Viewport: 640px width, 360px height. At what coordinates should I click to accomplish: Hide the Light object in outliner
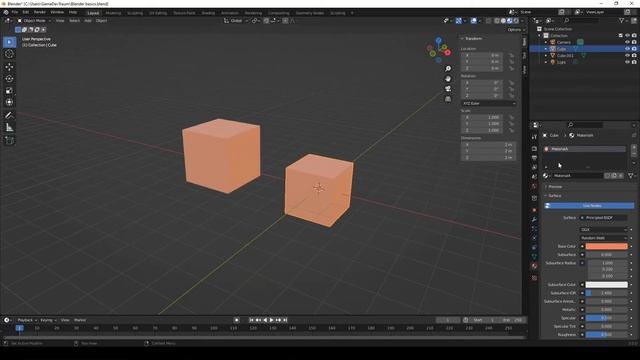[627, 62]
